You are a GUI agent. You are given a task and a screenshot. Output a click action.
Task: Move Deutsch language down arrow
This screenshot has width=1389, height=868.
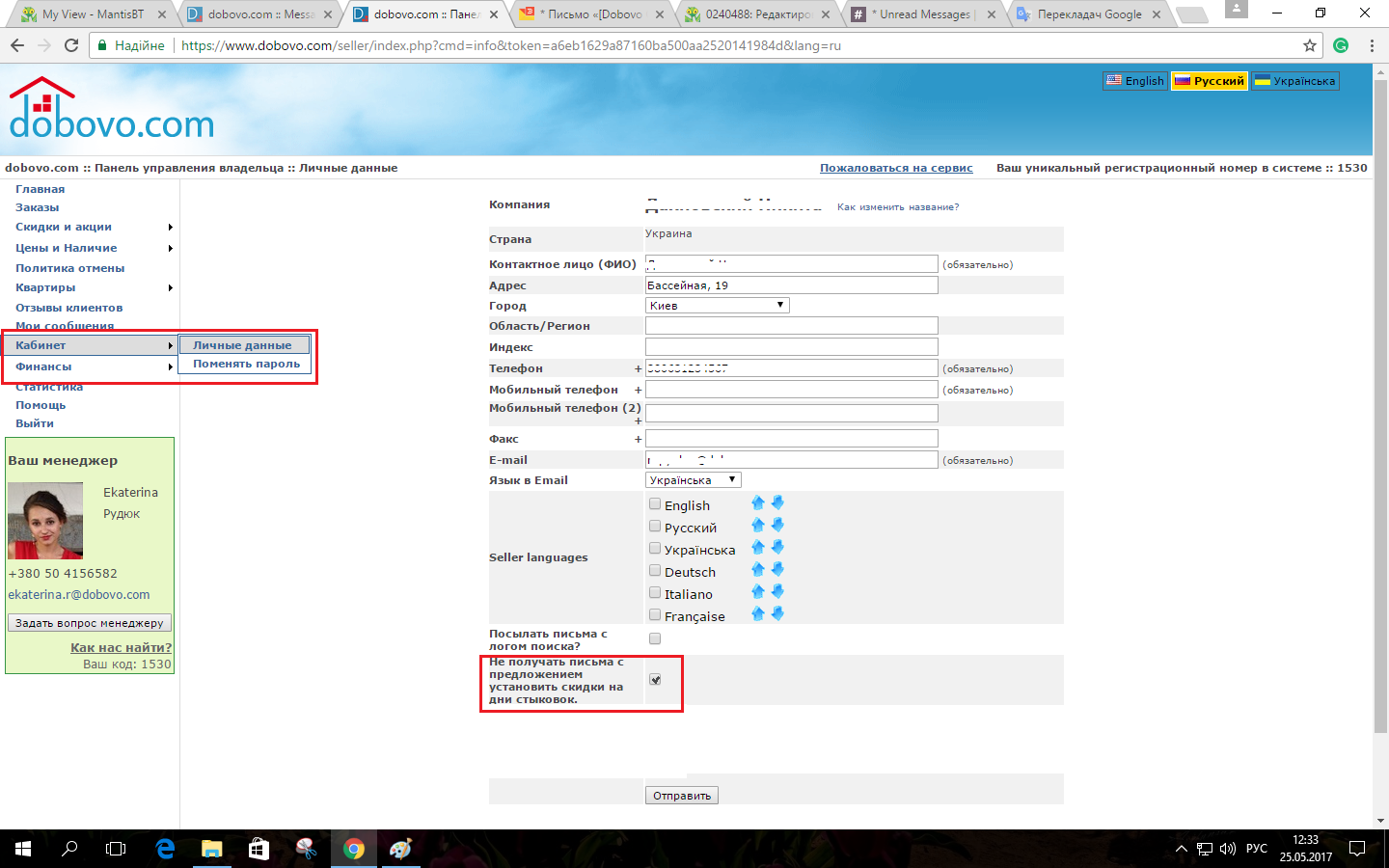click(x=777, y=569)
